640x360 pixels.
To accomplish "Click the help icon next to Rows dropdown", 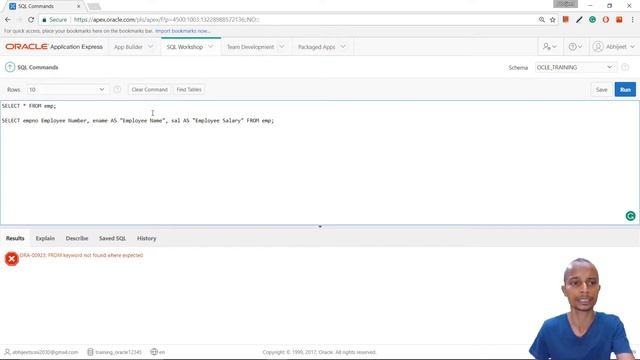I will pyautogui.click(x=117, y=89).
